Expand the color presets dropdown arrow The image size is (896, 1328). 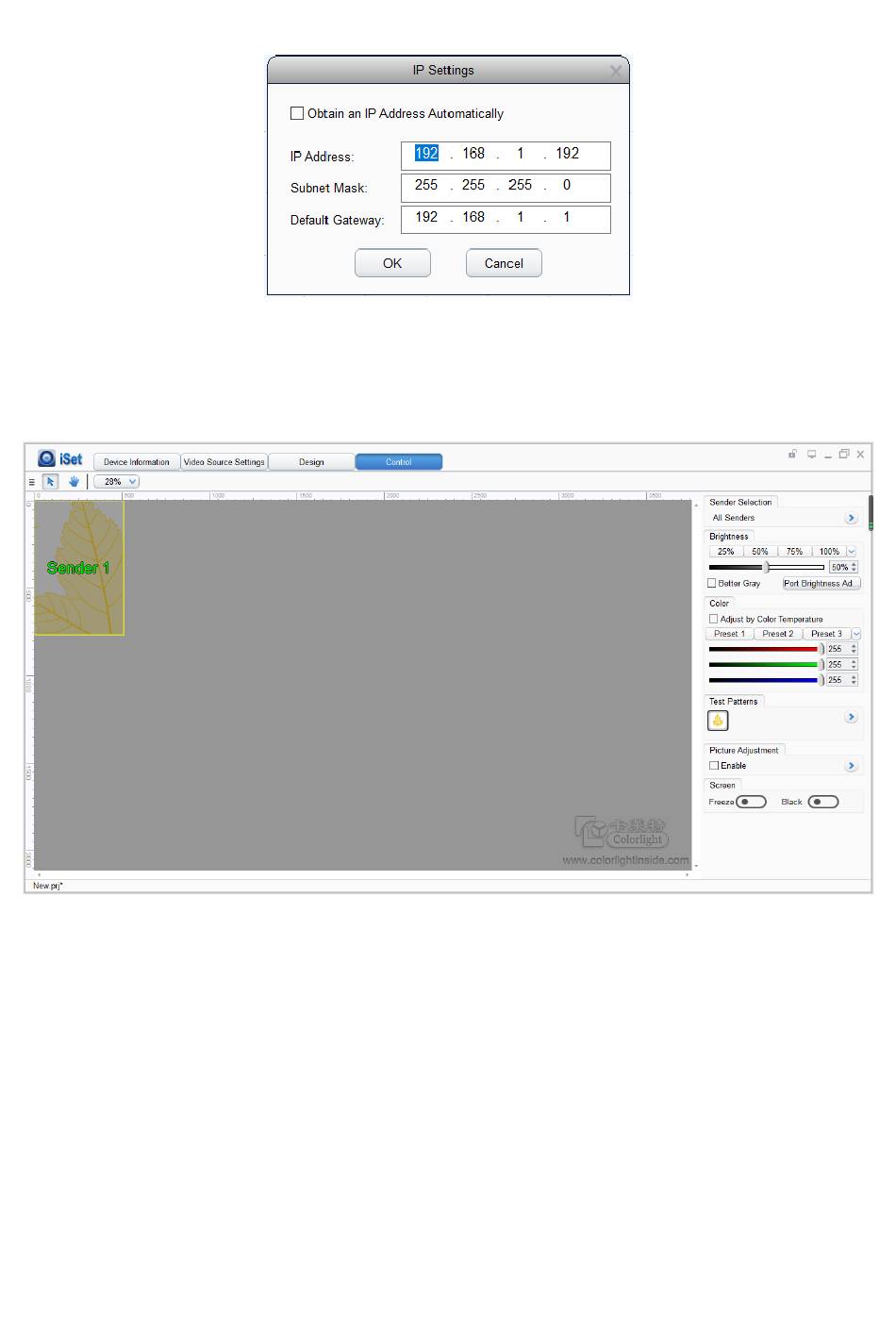pos(855,634)
